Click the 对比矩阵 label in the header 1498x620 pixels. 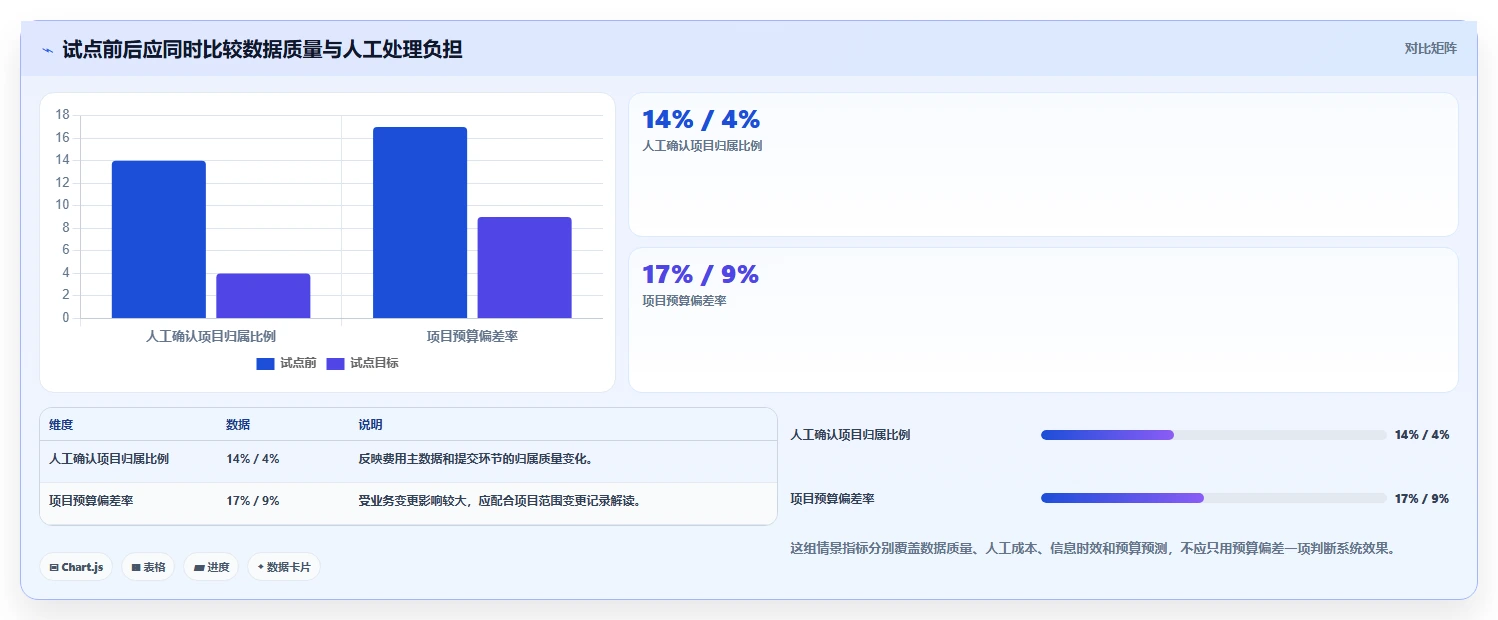[x=1430, y=48]
